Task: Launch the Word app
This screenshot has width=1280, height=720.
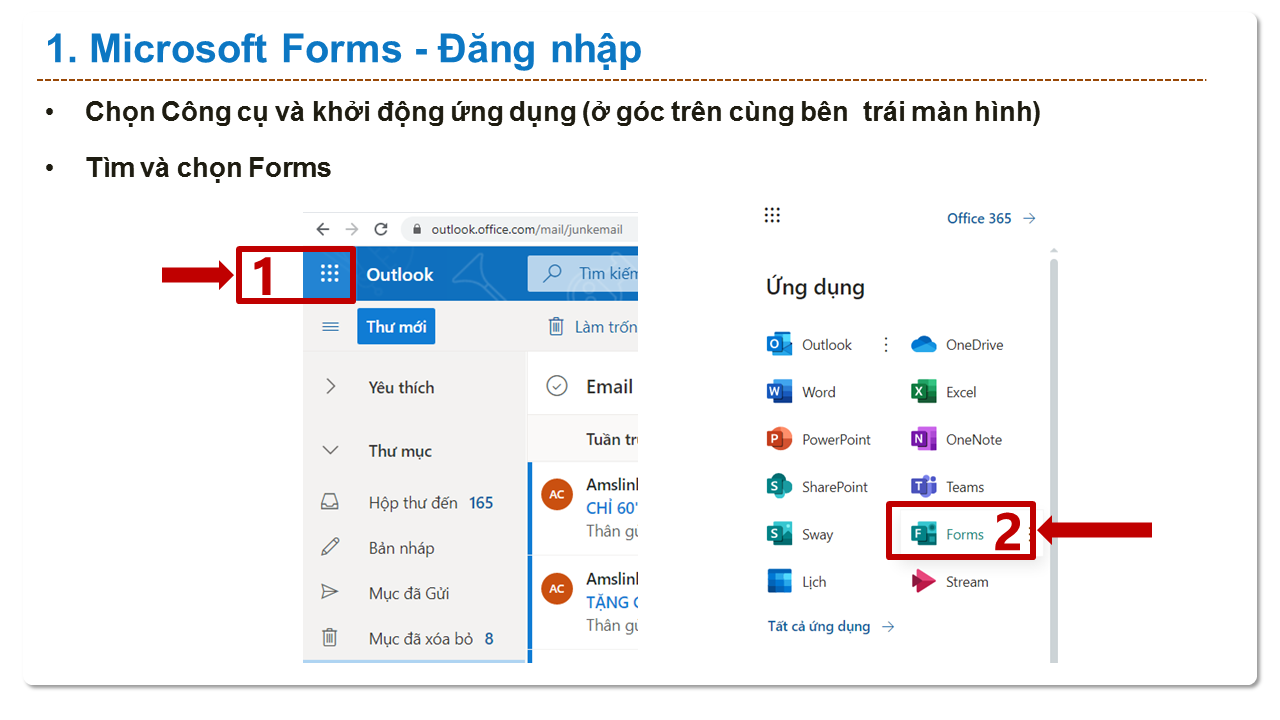Action: 801,392
